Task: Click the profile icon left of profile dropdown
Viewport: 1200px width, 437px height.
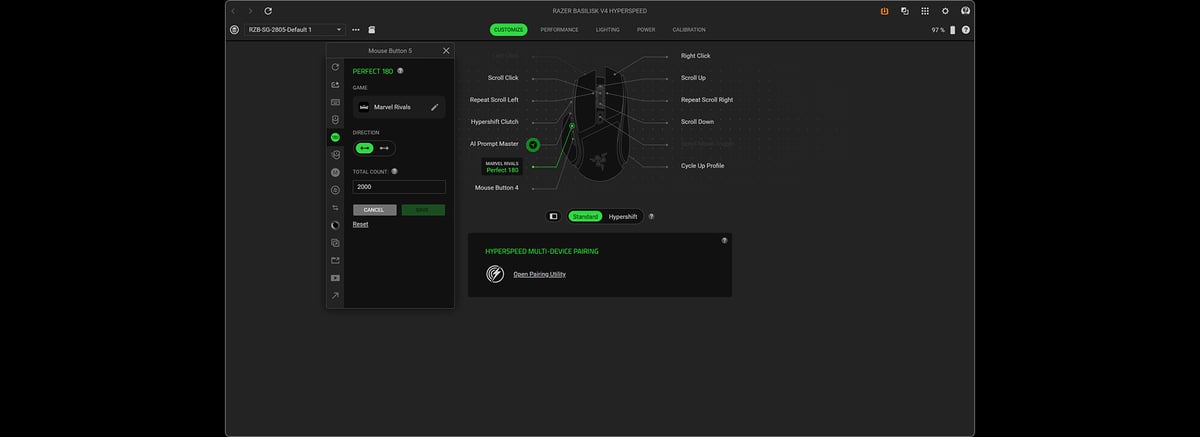Action: pyautogui.click(x=234, y=30)
